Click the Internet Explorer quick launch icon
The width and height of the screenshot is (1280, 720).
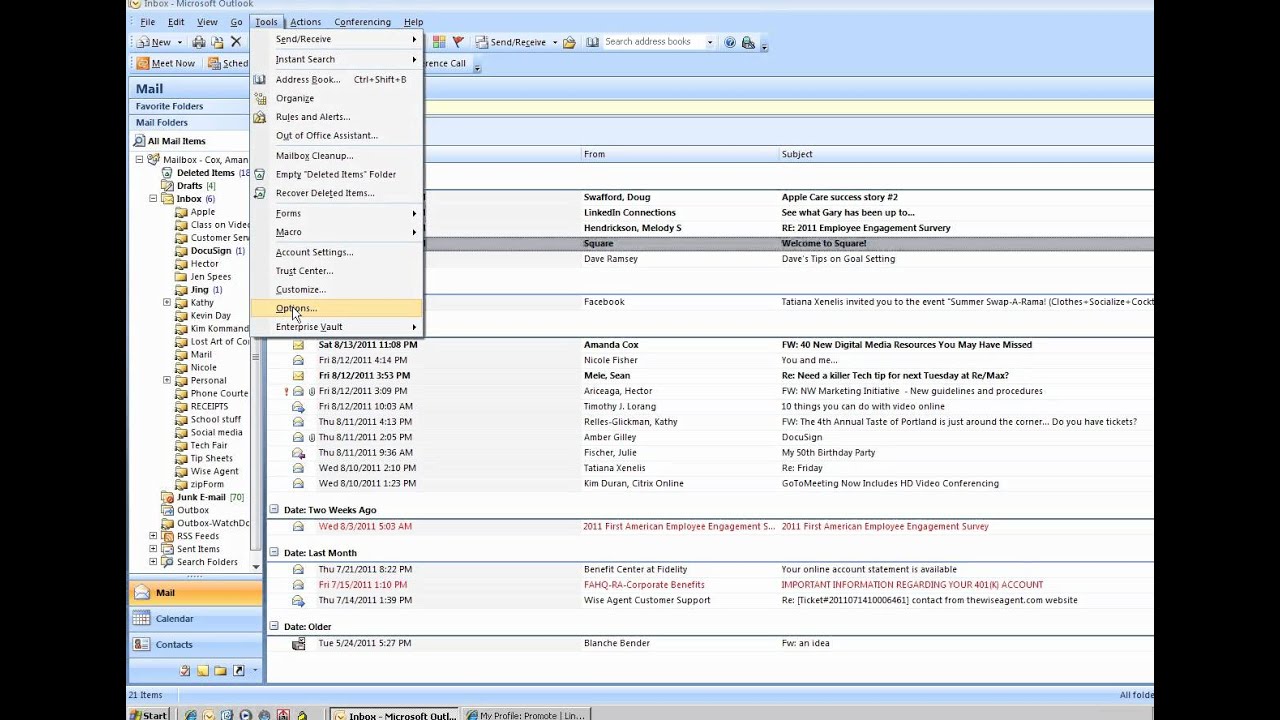(x=191, y=715)
